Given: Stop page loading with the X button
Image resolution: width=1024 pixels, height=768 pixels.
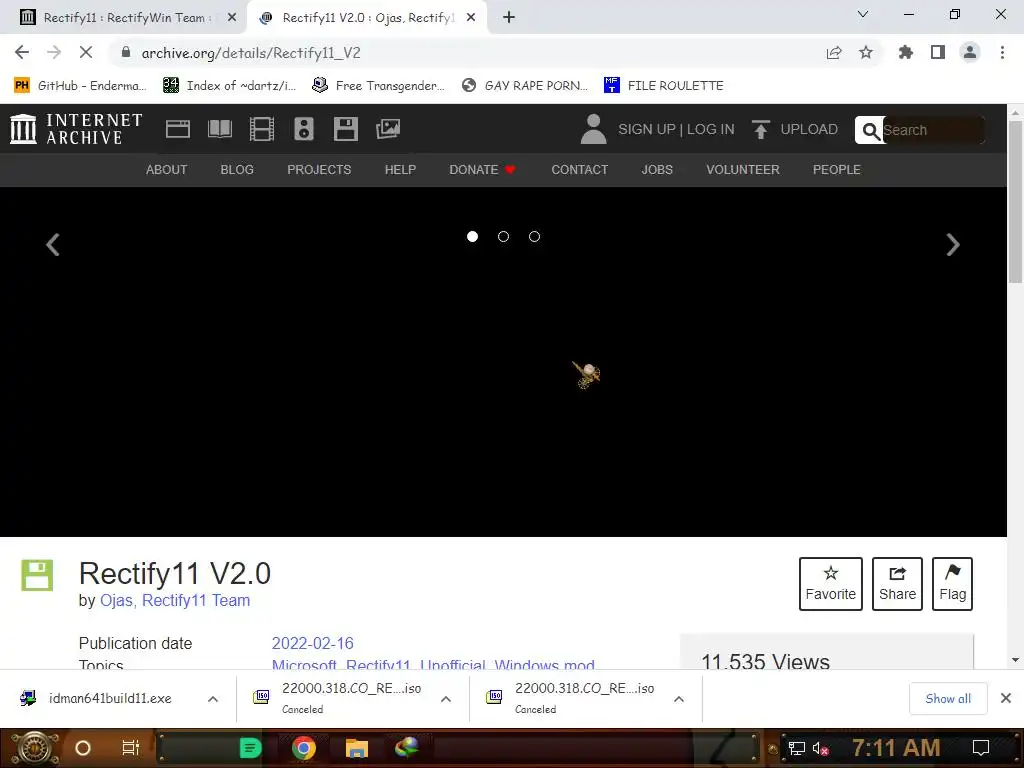Looking at the screenshot, I should tap(86, 52).
